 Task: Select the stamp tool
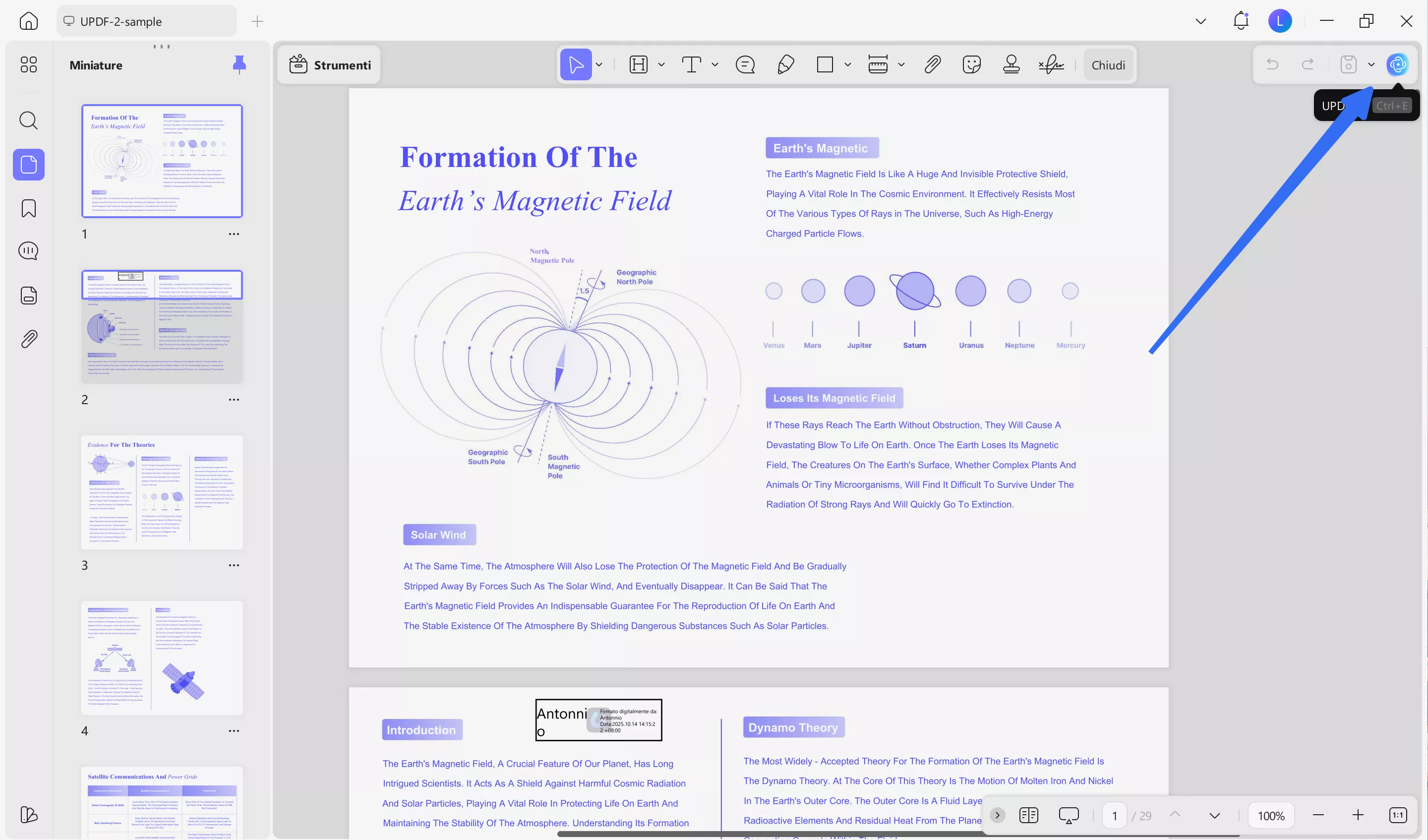tap(1011, 64)
